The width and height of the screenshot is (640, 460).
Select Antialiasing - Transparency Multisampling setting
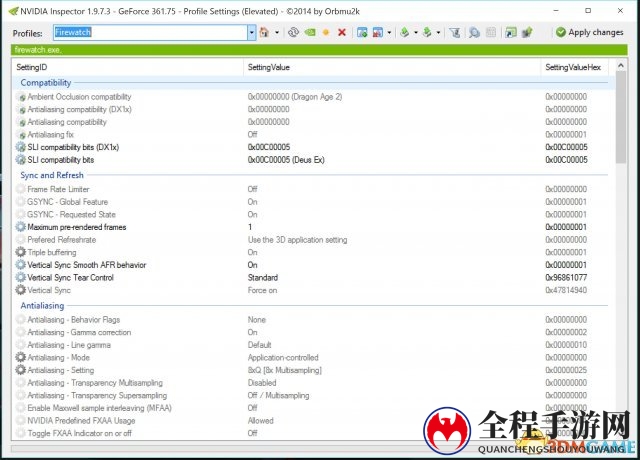pos(95,383)
